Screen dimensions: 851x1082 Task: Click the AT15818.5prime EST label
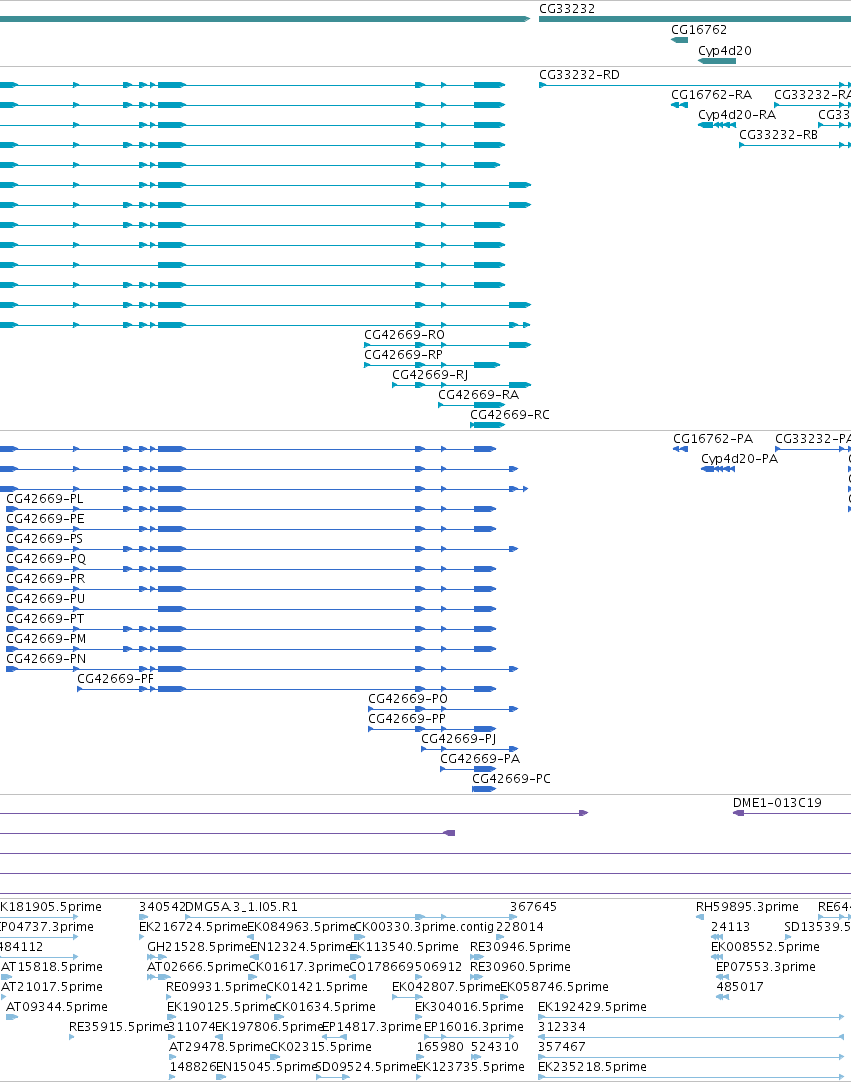click(x=52, y=967)
